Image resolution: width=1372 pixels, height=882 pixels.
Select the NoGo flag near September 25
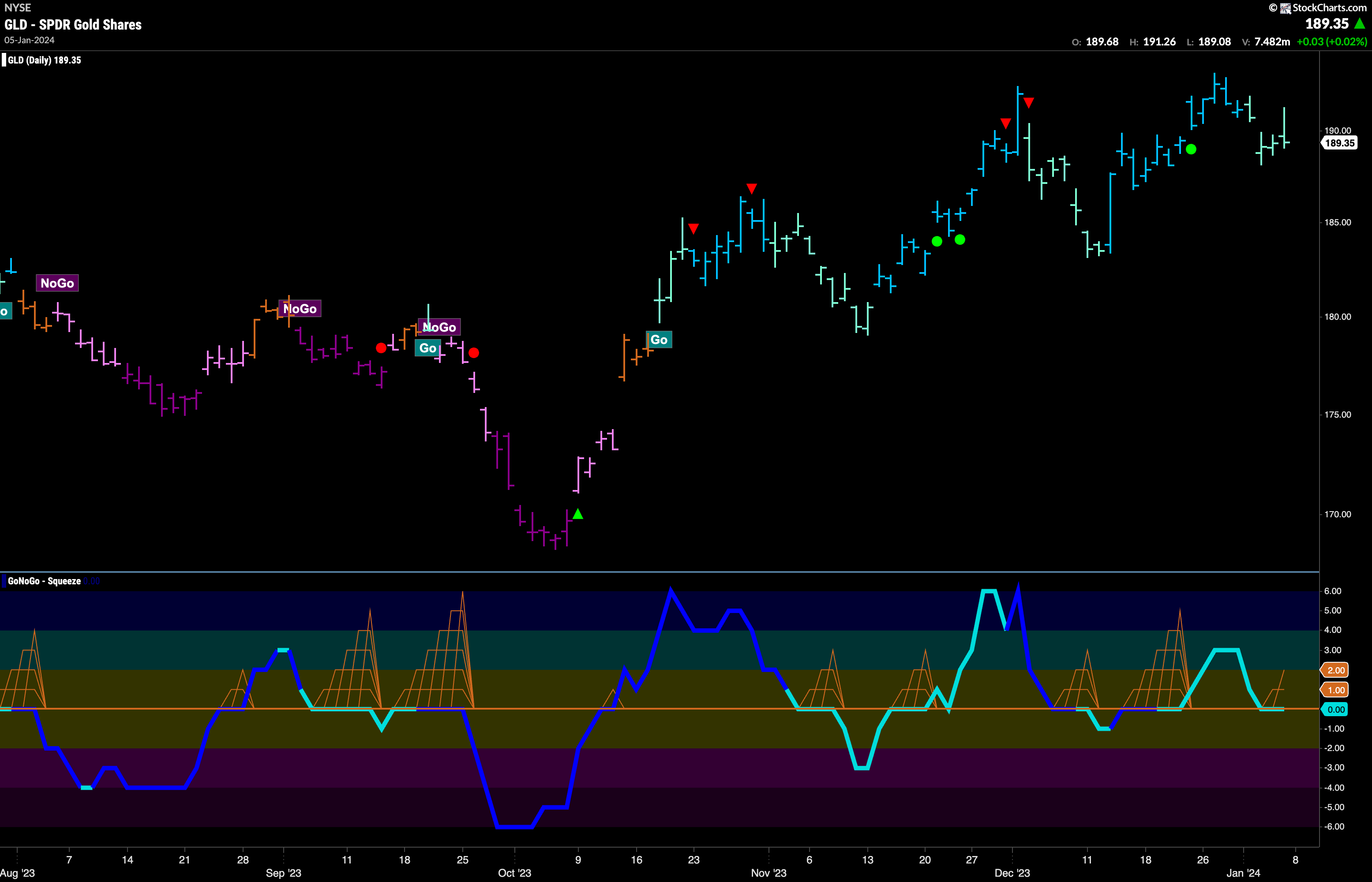tap(439, 327)
